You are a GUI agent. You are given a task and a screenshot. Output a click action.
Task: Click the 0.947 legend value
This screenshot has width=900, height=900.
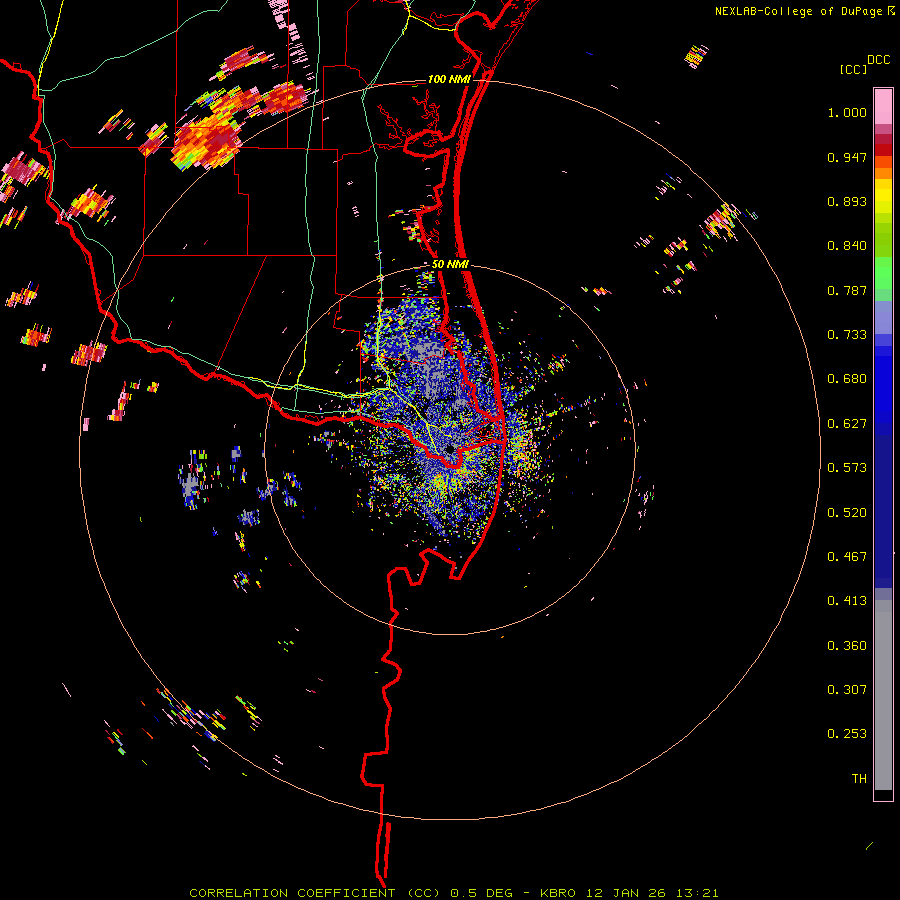click(847, 157)
